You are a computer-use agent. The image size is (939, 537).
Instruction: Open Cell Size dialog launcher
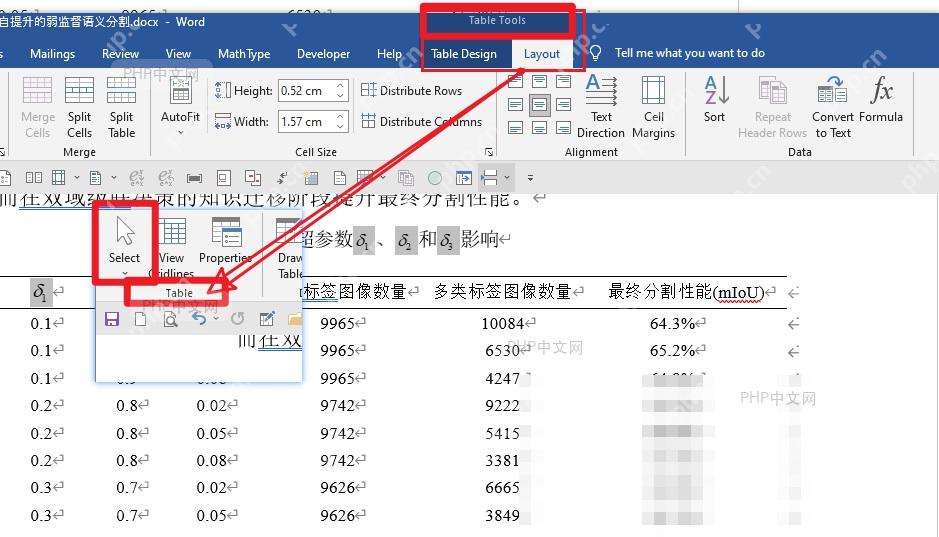[x=489, y=152]
